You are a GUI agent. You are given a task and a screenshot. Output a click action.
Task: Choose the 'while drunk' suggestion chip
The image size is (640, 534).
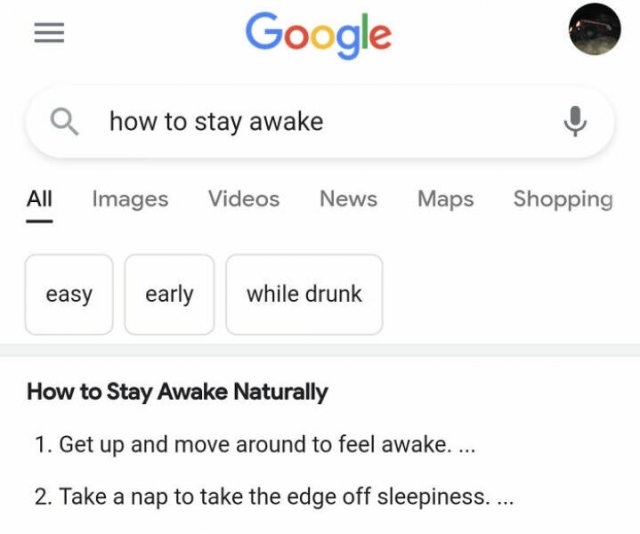point(304,294)
